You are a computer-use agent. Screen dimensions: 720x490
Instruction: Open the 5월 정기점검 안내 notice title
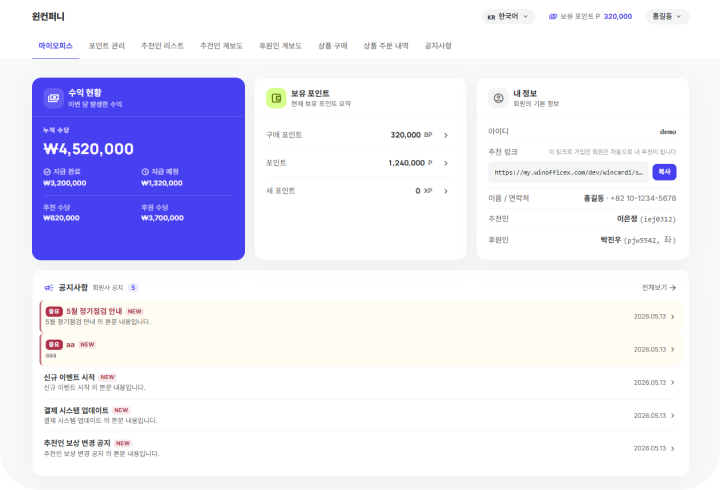(94, 311)
